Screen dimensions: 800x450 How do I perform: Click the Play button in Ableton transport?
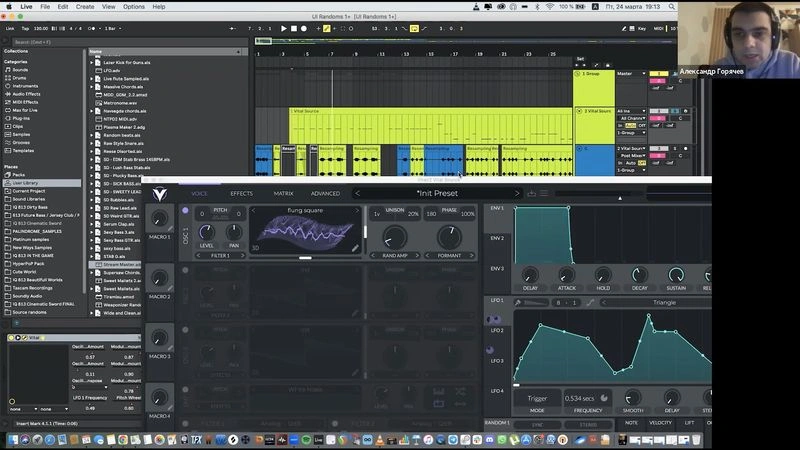(284, 29)
